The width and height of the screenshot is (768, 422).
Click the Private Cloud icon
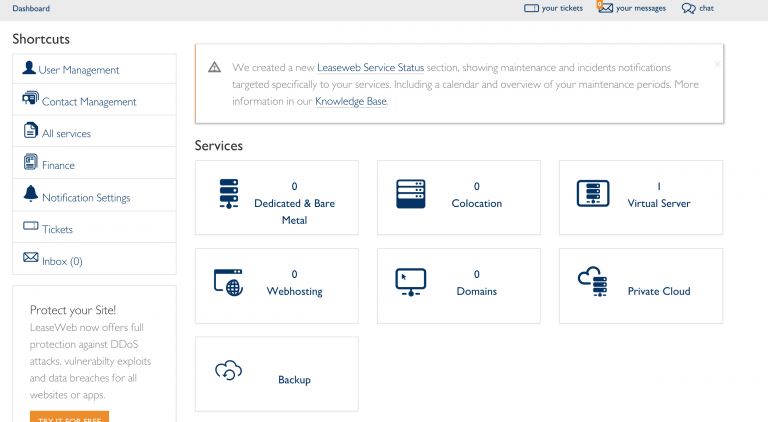click(x=592, y=282)
